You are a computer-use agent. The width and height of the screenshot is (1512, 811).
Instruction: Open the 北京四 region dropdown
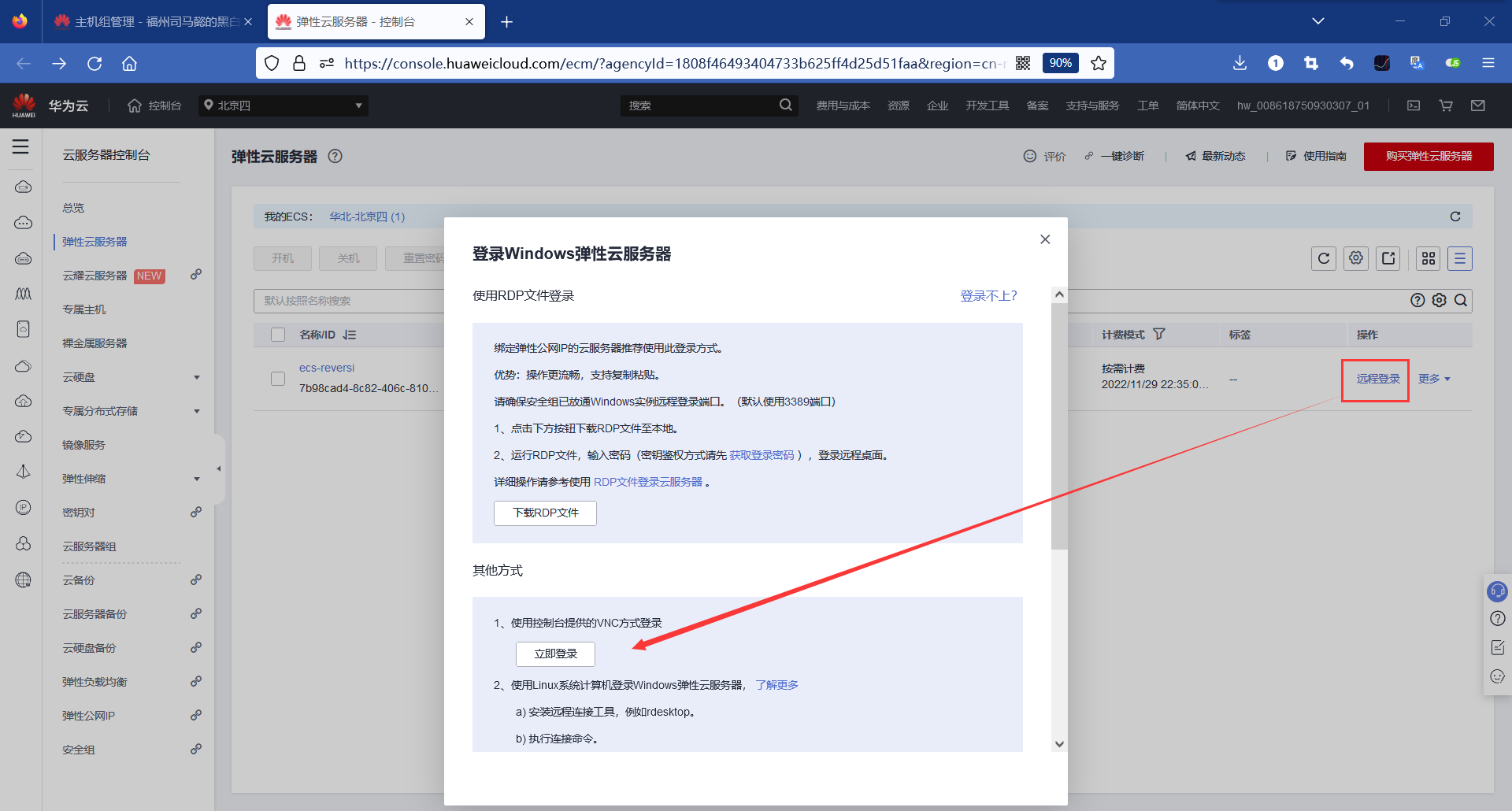point(283,105)
